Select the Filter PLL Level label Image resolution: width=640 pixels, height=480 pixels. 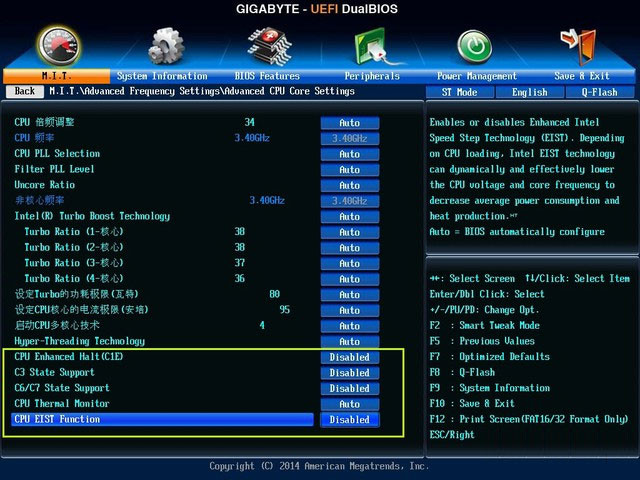(54, 169)
